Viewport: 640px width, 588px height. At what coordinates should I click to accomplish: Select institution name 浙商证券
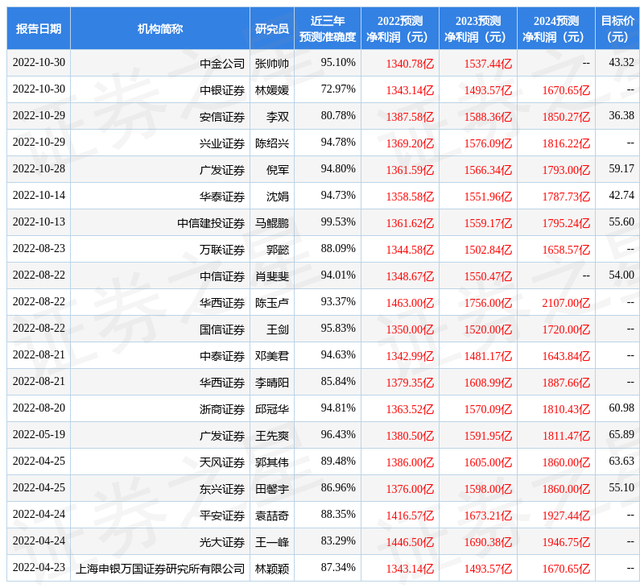point(222,409)
